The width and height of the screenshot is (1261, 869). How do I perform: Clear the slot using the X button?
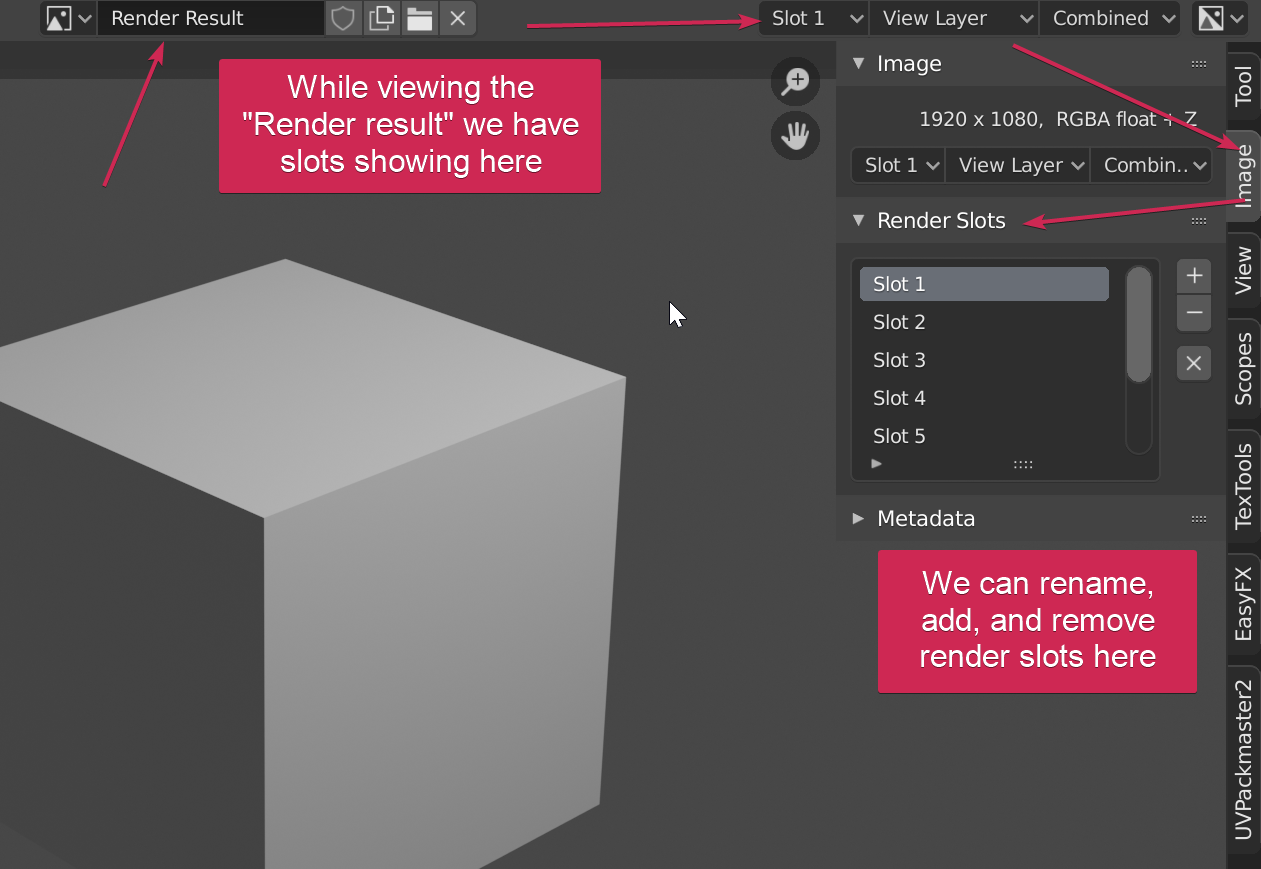[x=1193, y=363]
